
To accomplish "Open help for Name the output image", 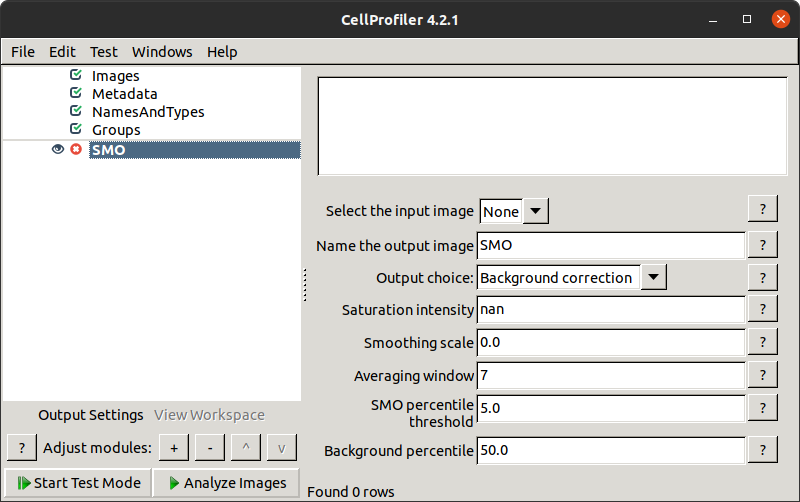I will pos(763,245).
